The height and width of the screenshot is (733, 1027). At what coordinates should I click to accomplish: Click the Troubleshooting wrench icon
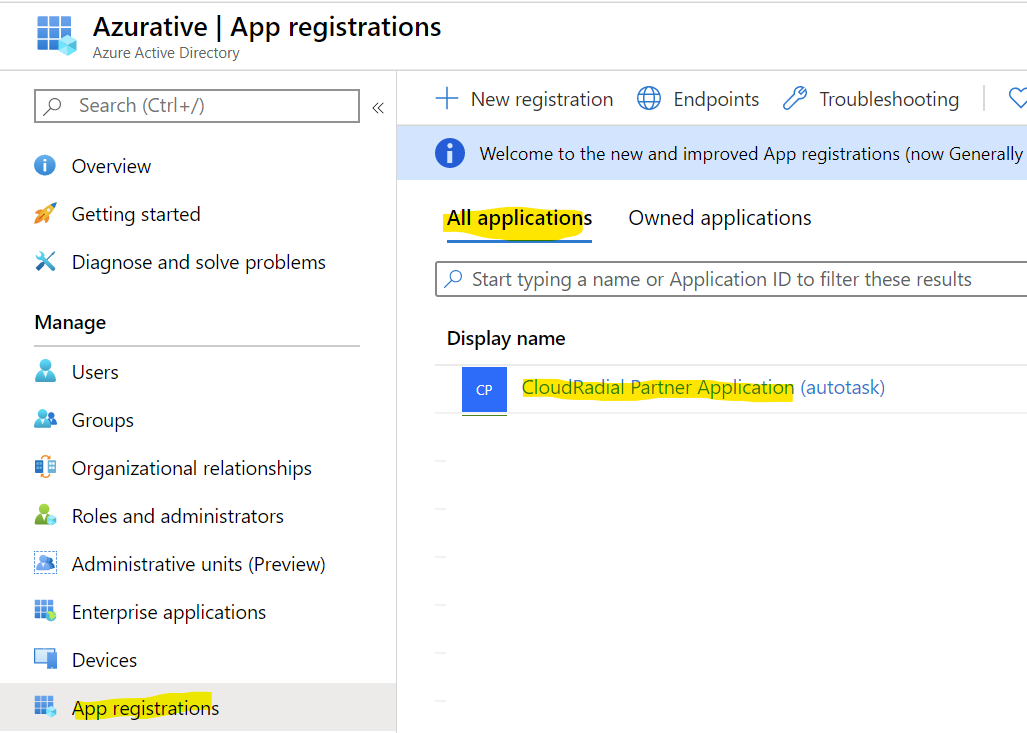794,98
